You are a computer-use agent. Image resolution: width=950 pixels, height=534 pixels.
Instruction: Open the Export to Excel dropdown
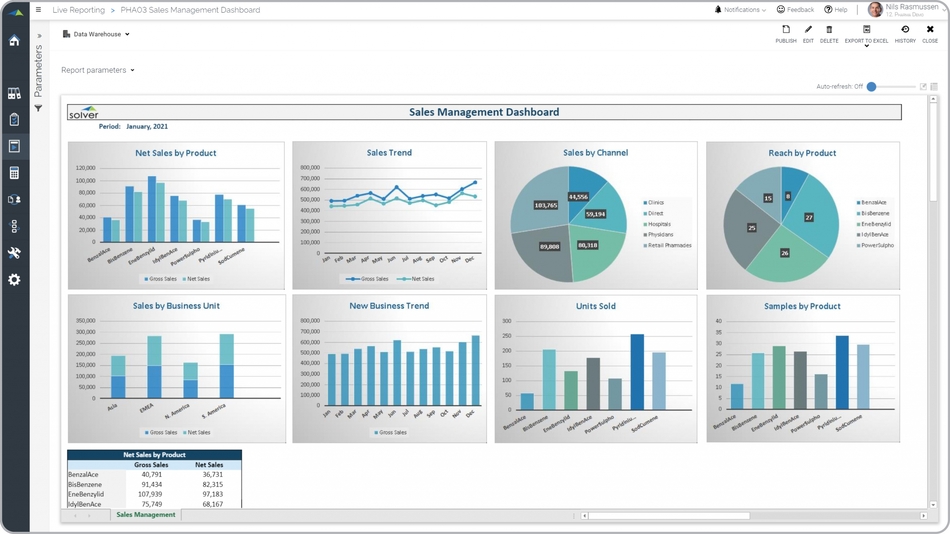point(866,35)
